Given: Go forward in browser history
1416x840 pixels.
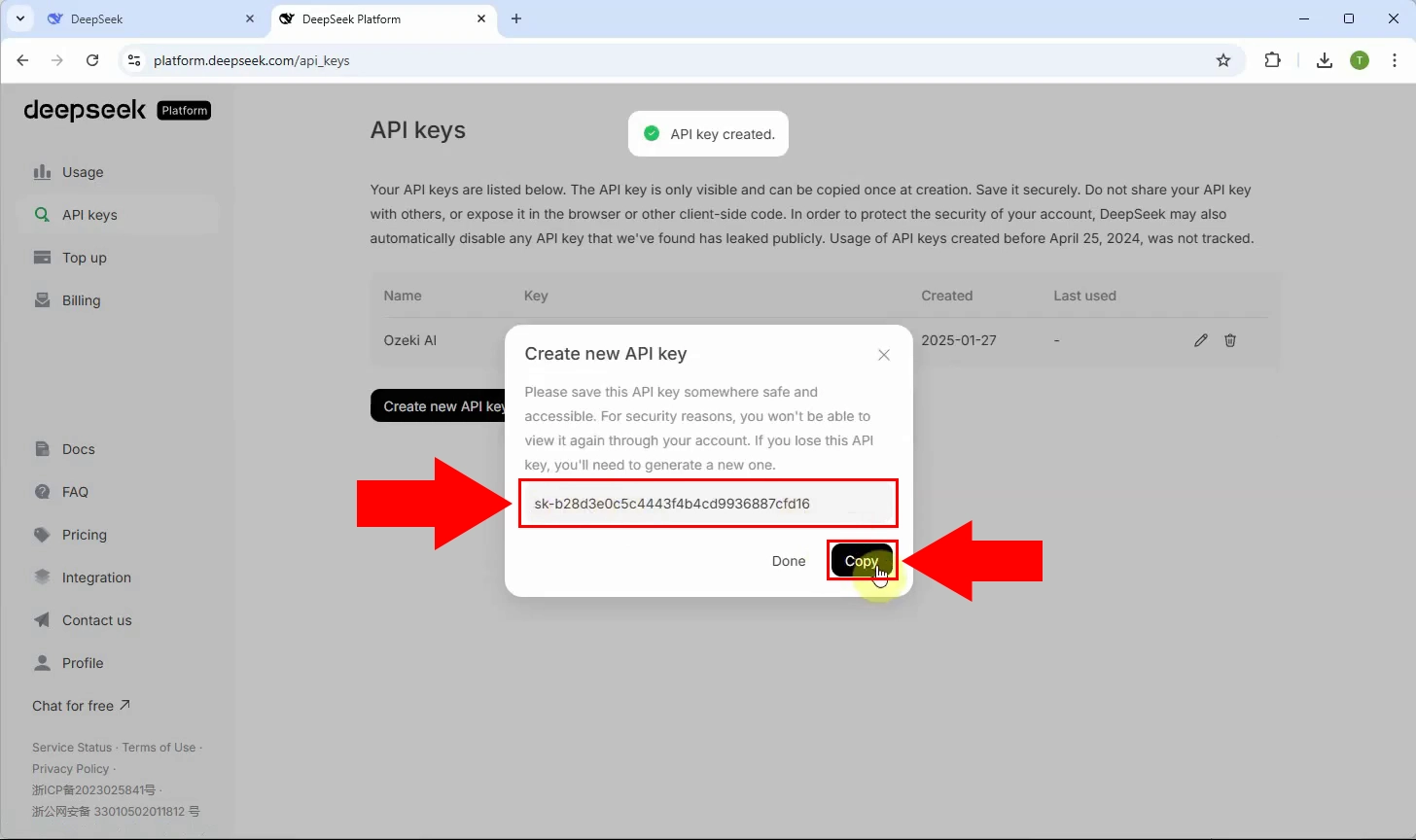Looking at the screenshot, I should click(57, 60).
